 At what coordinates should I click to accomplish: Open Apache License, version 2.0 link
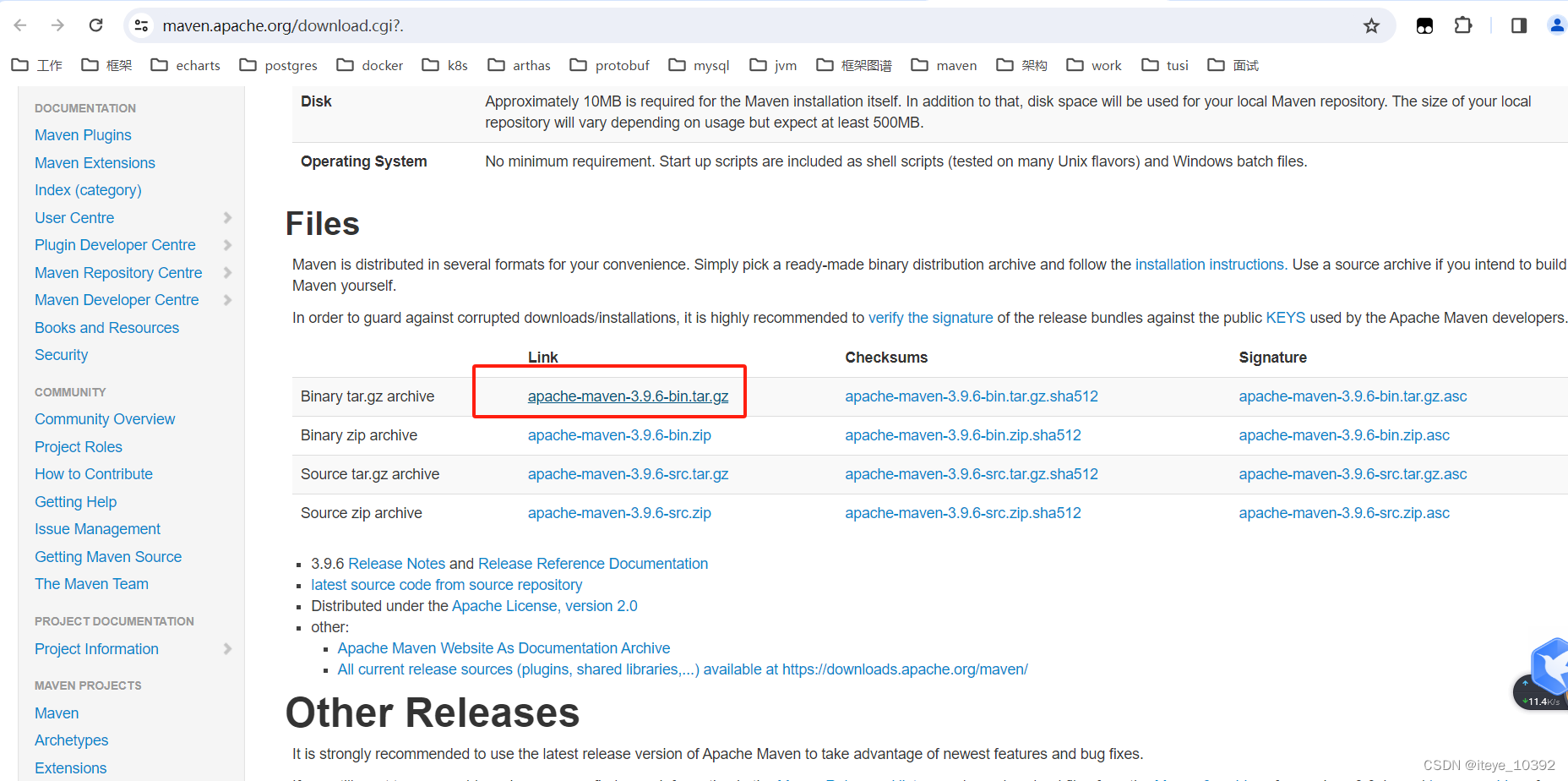tap(545, 606)
